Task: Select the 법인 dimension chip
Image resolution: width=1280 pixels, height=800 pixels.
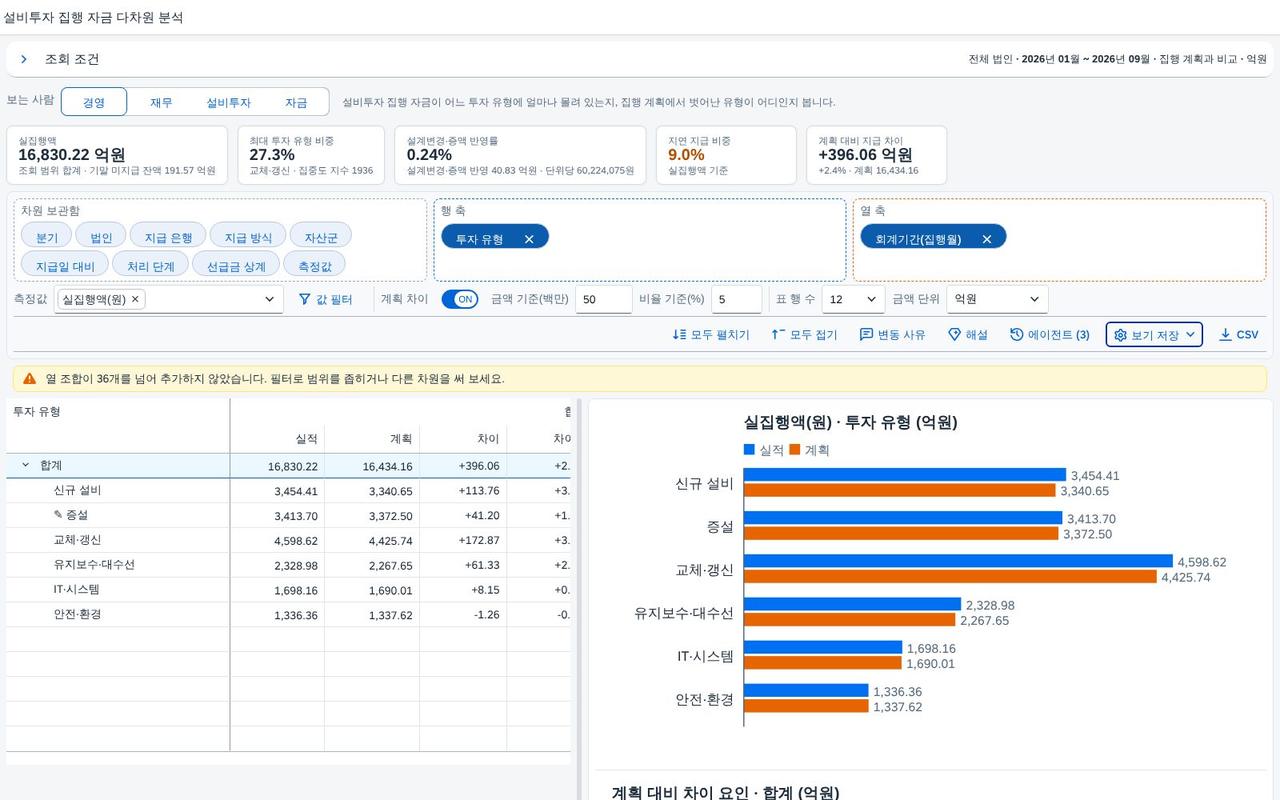Action: point(101,237)
